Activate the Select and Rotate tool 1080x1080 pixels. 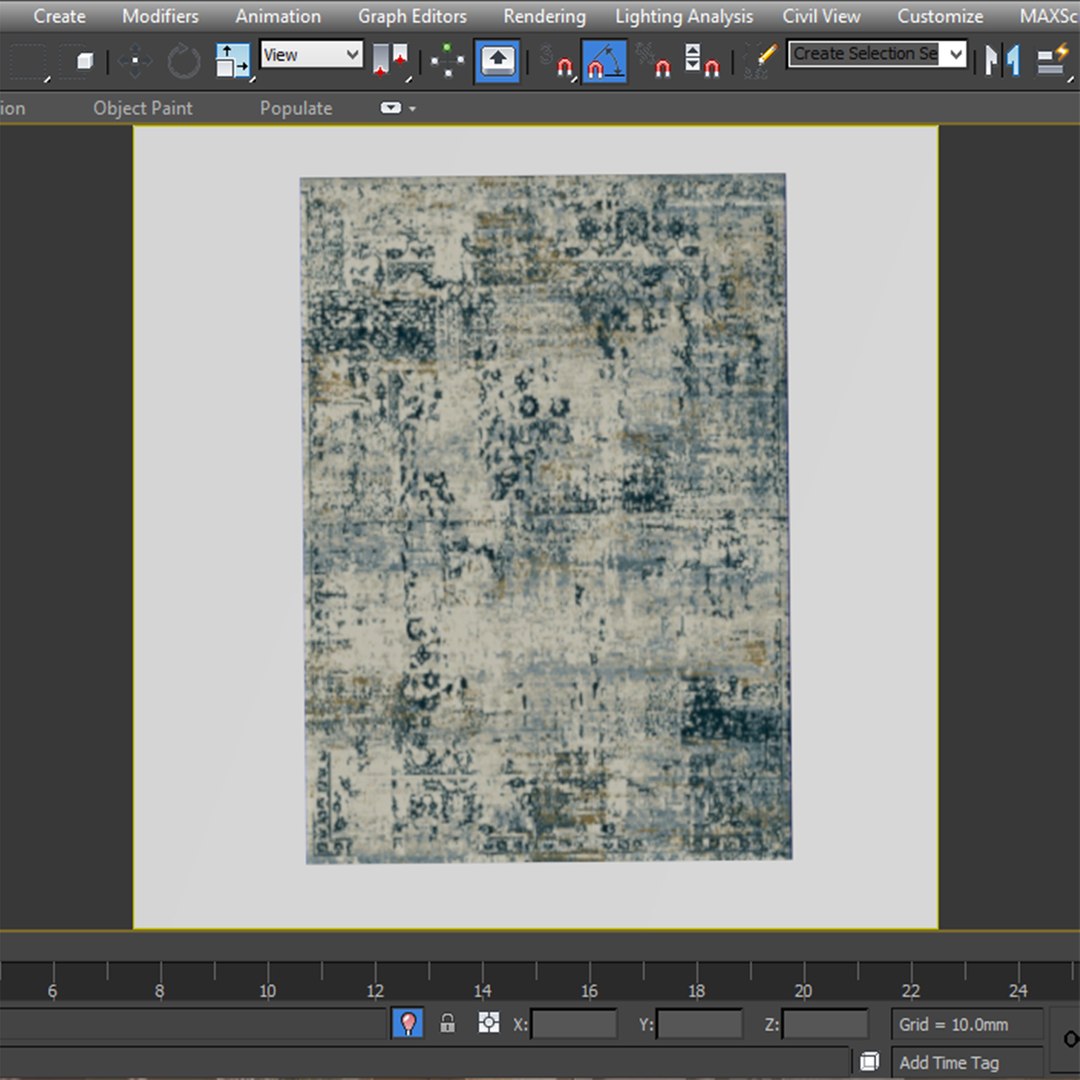[184, 61]
